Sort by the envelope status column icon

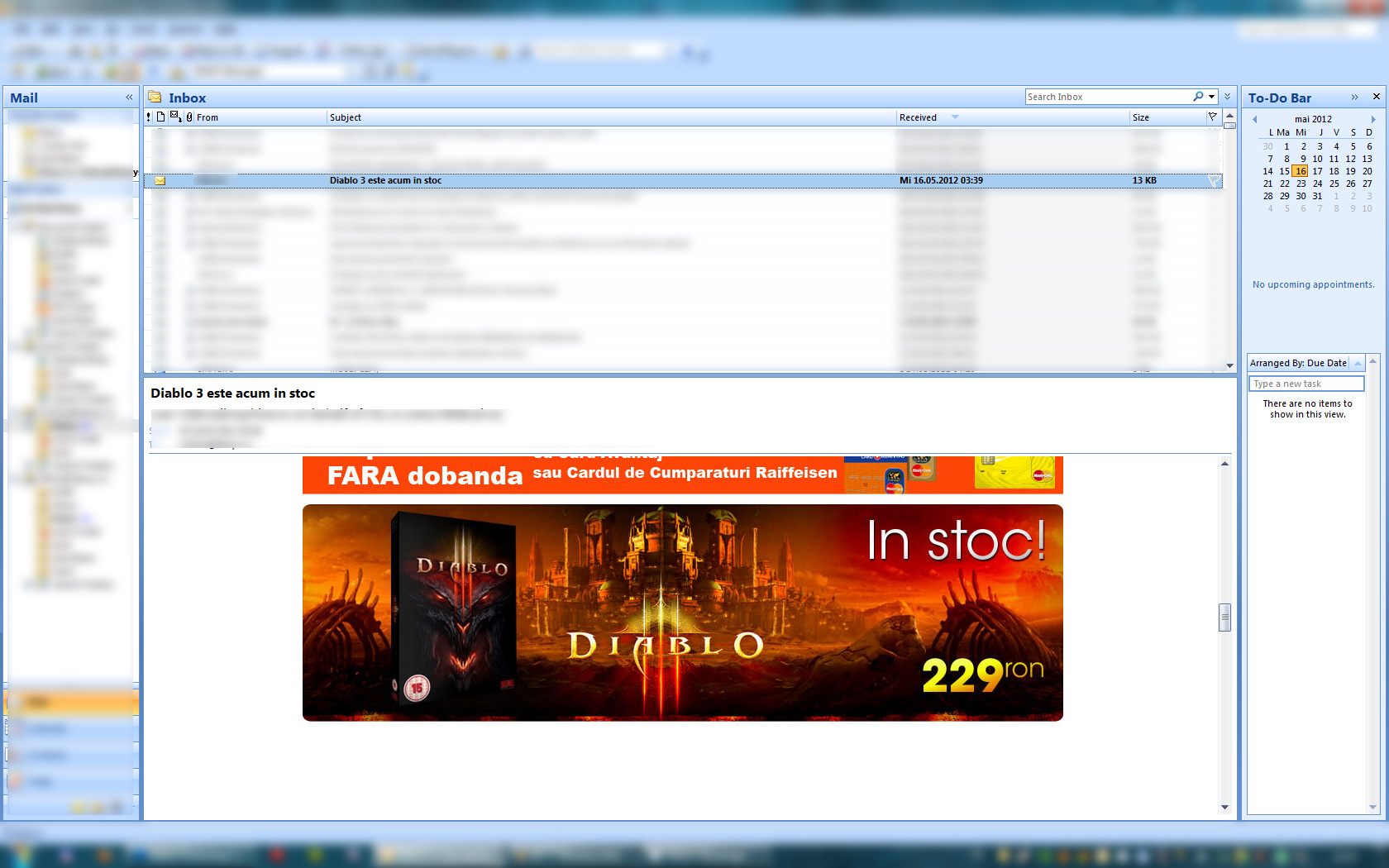[x=175, y=117]
